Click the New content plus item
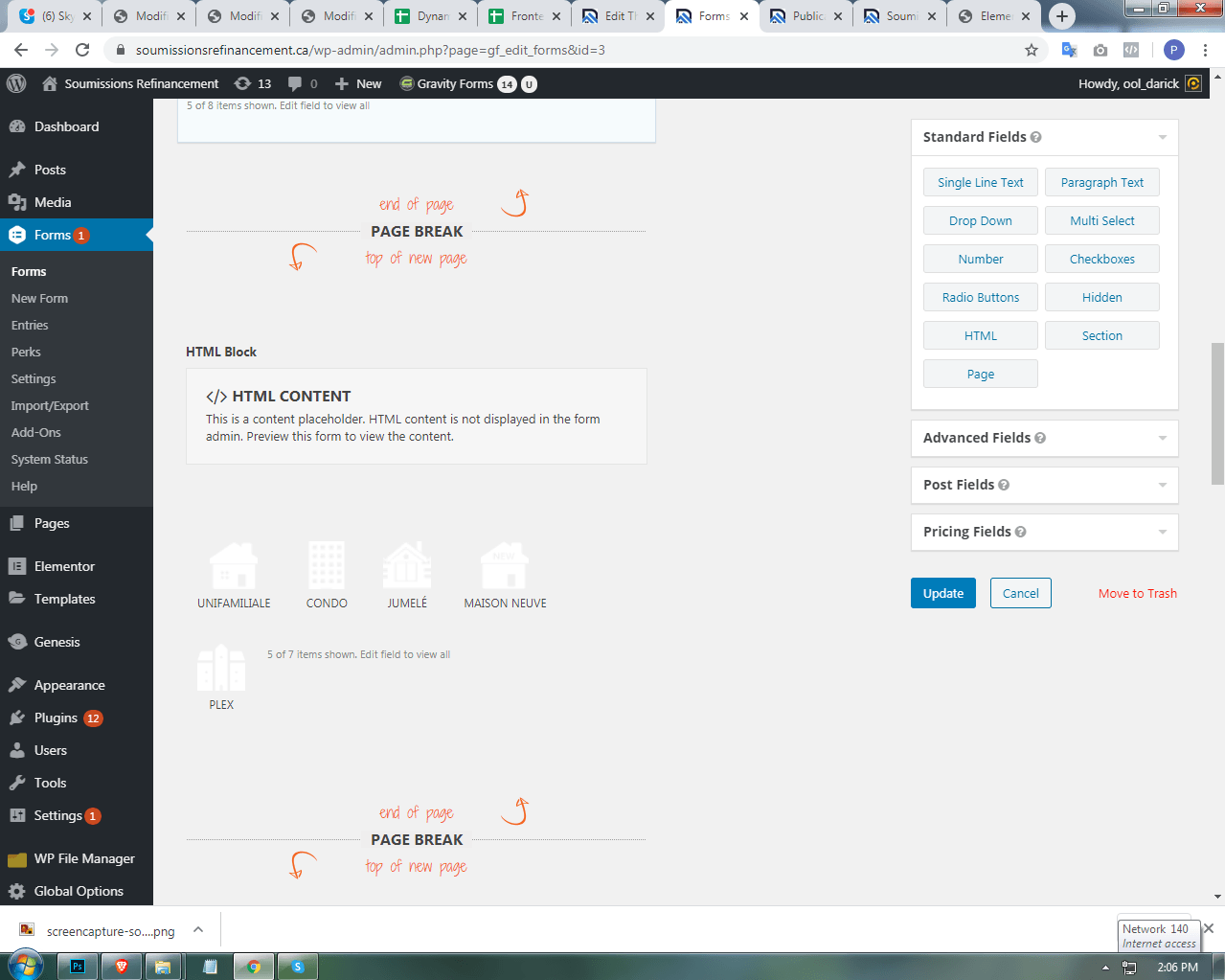 (x=357, y=83)
